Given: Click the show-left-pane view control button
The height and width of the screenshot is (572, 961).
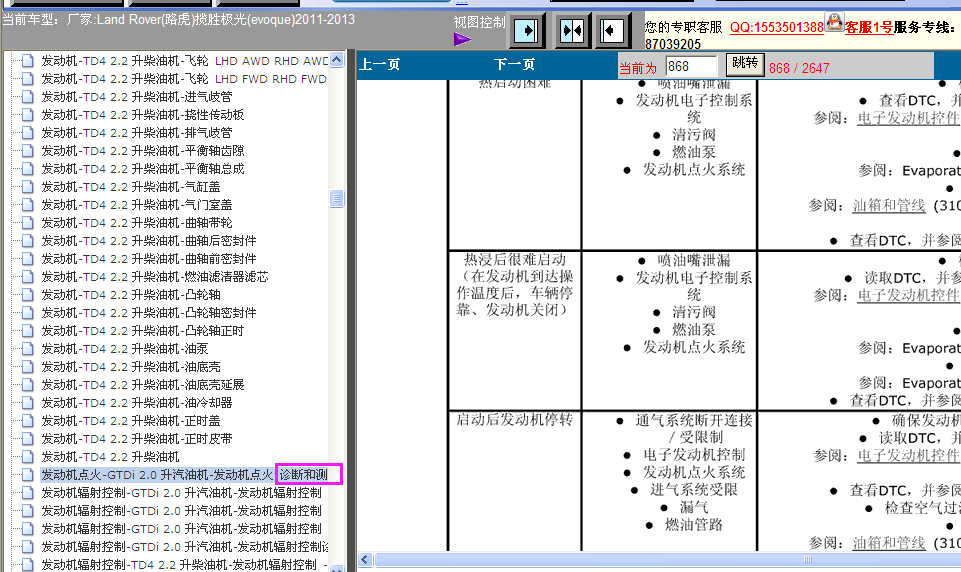Looking at the screenshot, I should pos(612,31).
